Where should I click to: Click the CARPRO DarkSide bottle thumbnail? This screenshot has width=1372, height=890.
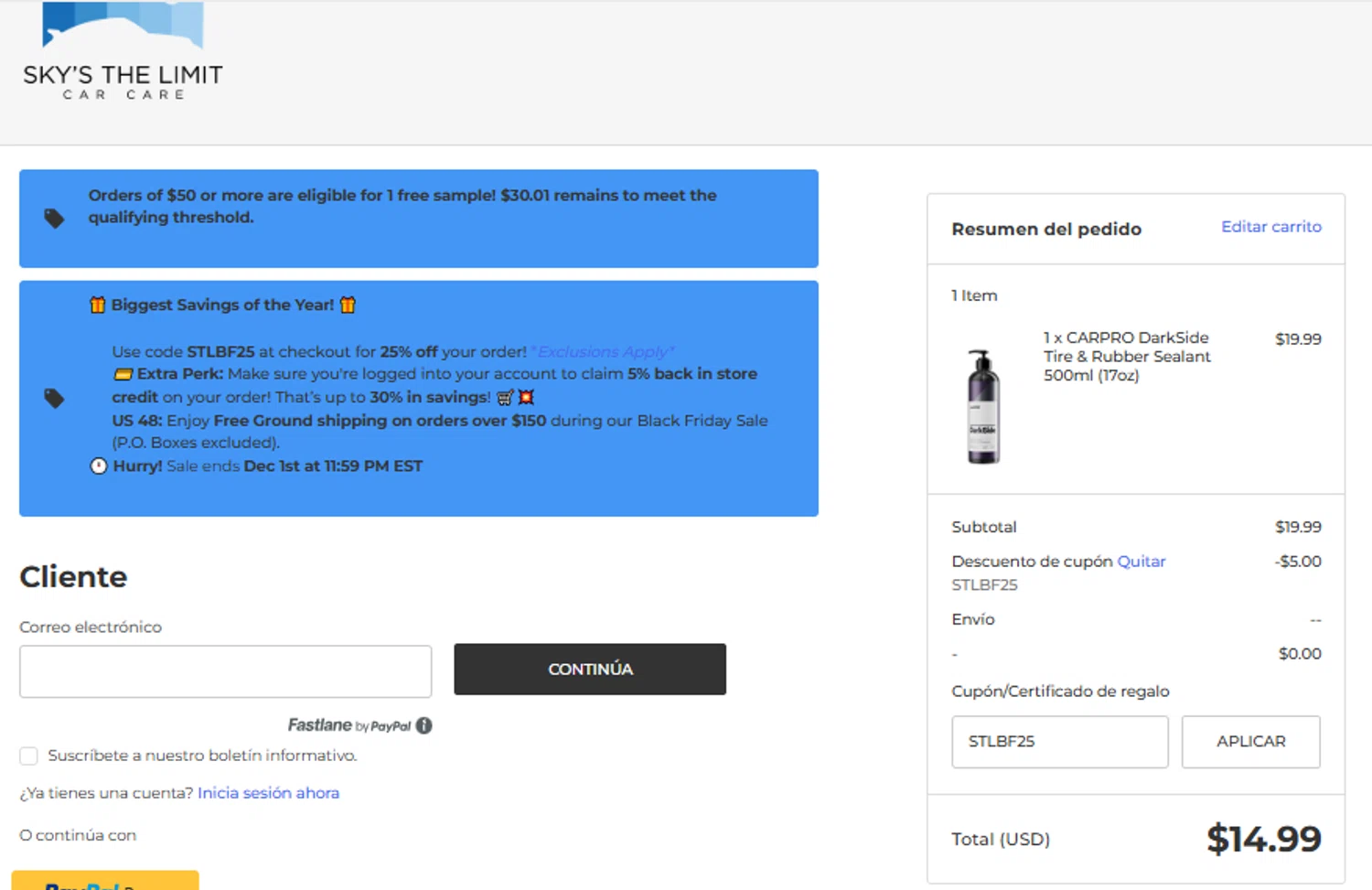983,406
